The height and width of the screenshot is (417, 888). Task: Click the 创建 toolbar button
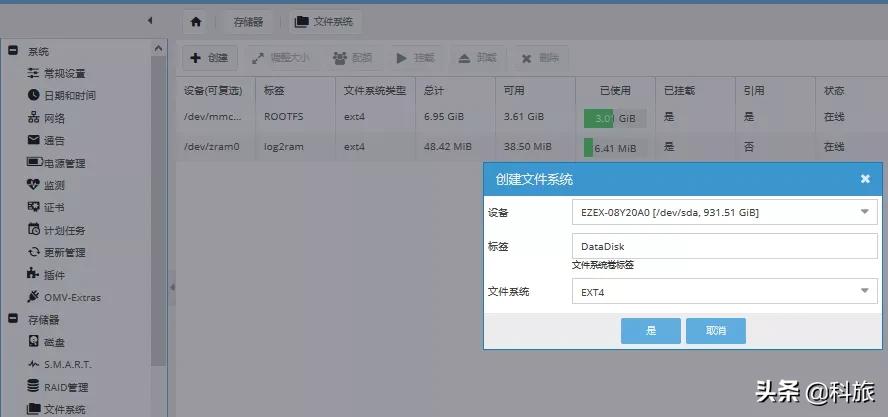(209, 58)
